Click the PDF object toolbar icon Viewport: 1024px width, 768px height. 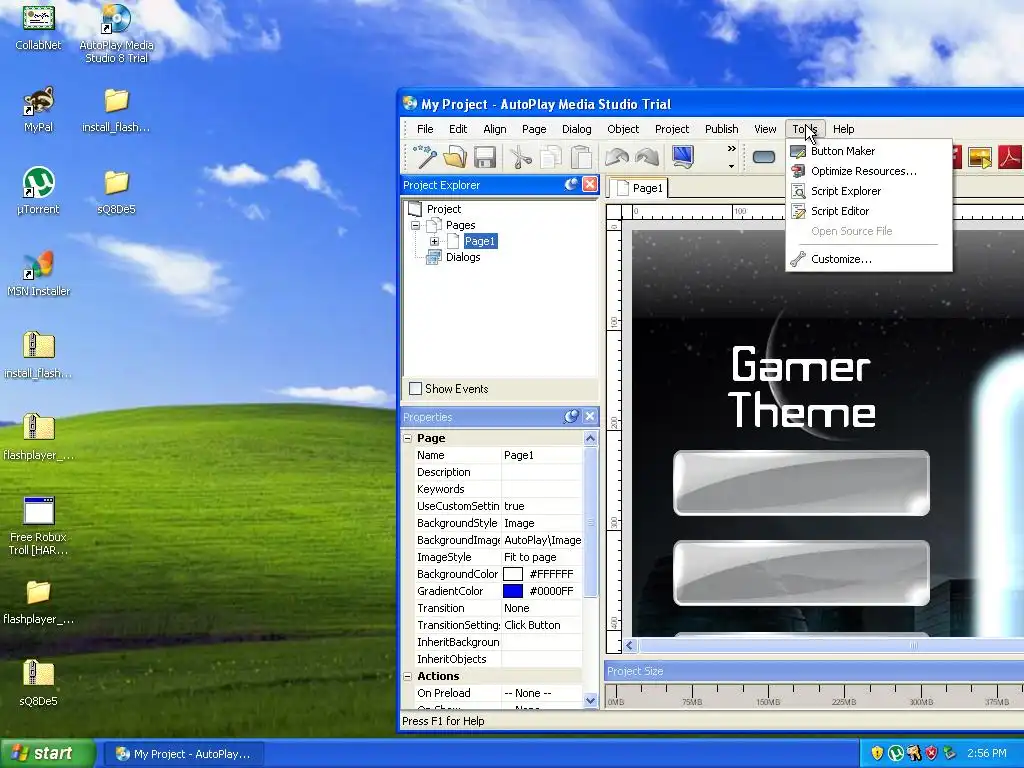(1010, 157)
